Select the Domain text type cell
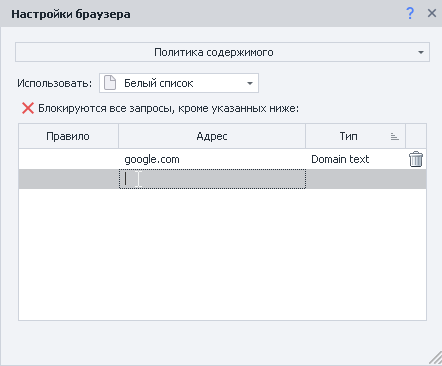442x366 pixels. 355,159
